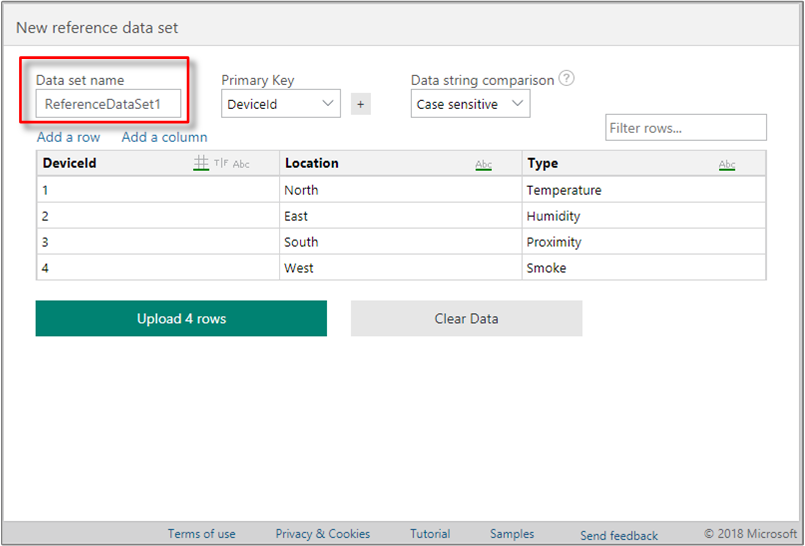
Task: Select the Temperature cell in Type column
Action: click(x=564, y=190)
